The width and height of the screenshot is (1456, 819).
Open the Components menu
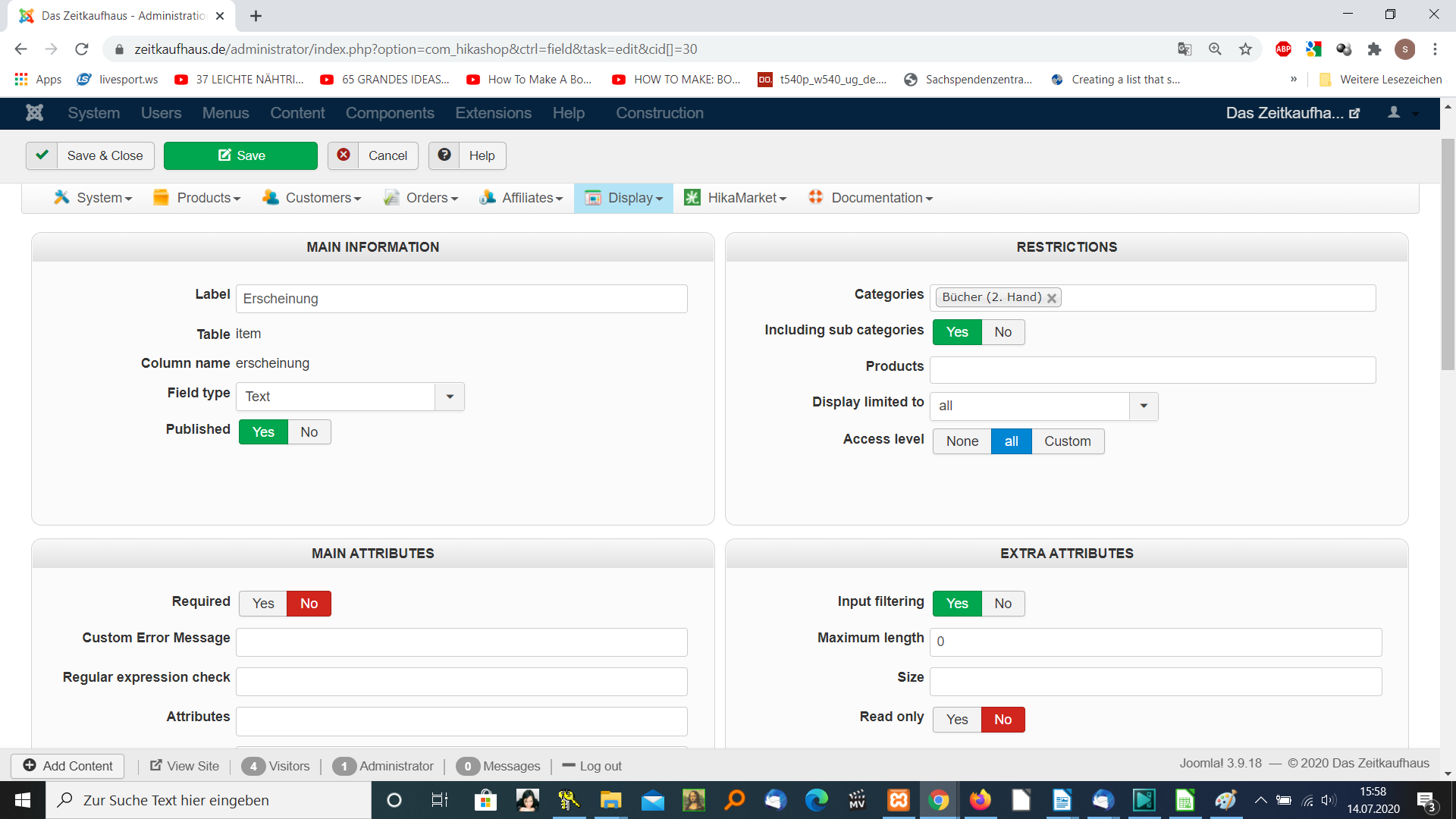[x=390, y=113]
